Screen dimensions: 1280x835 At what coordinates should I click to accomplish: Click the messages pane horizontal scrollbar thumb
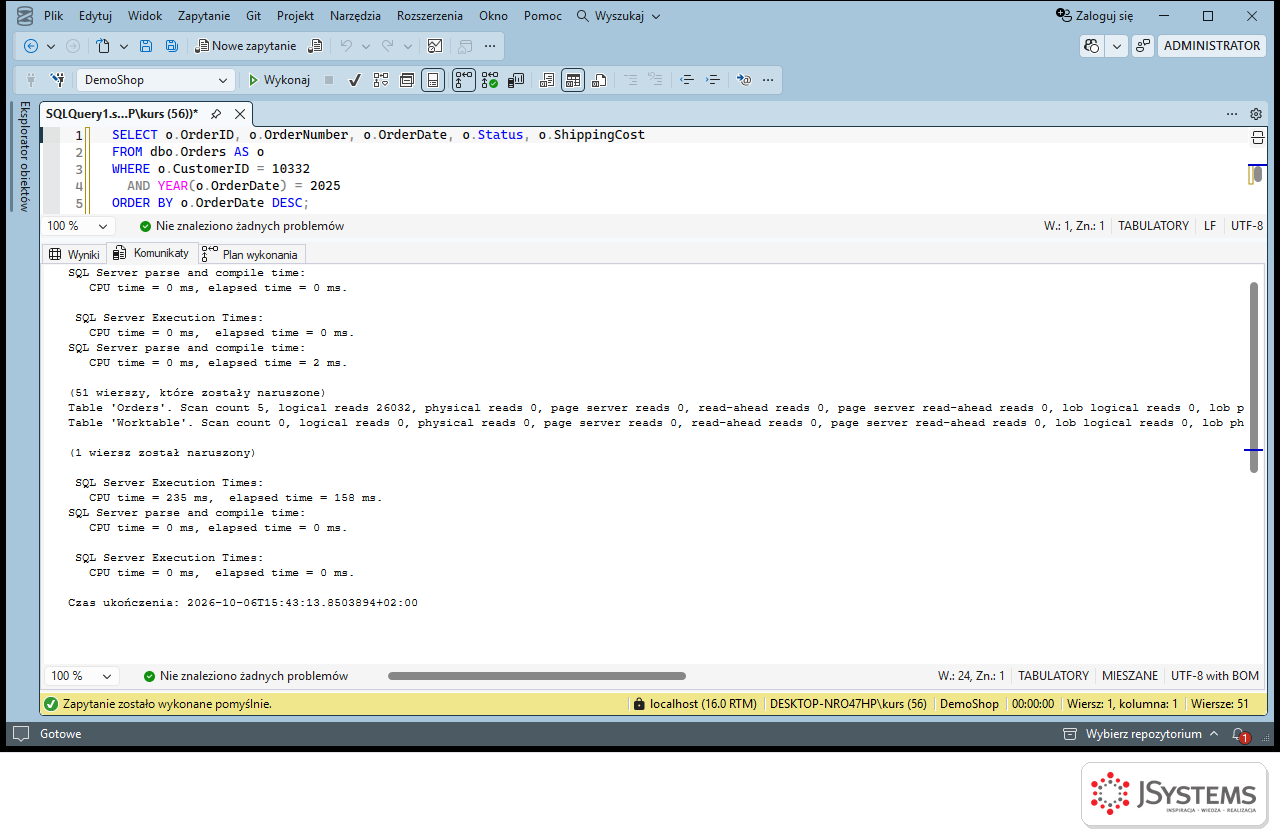537,676
